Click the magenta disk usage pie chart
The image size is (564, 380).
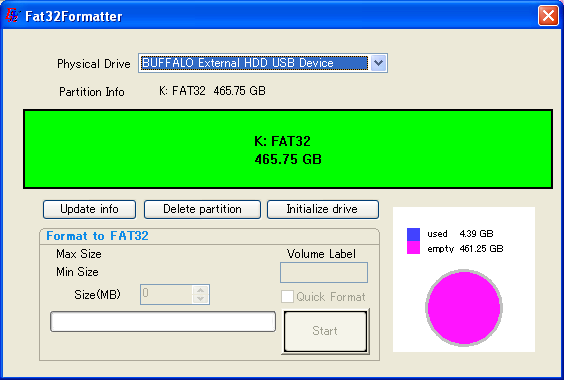(x=464, y=308)
